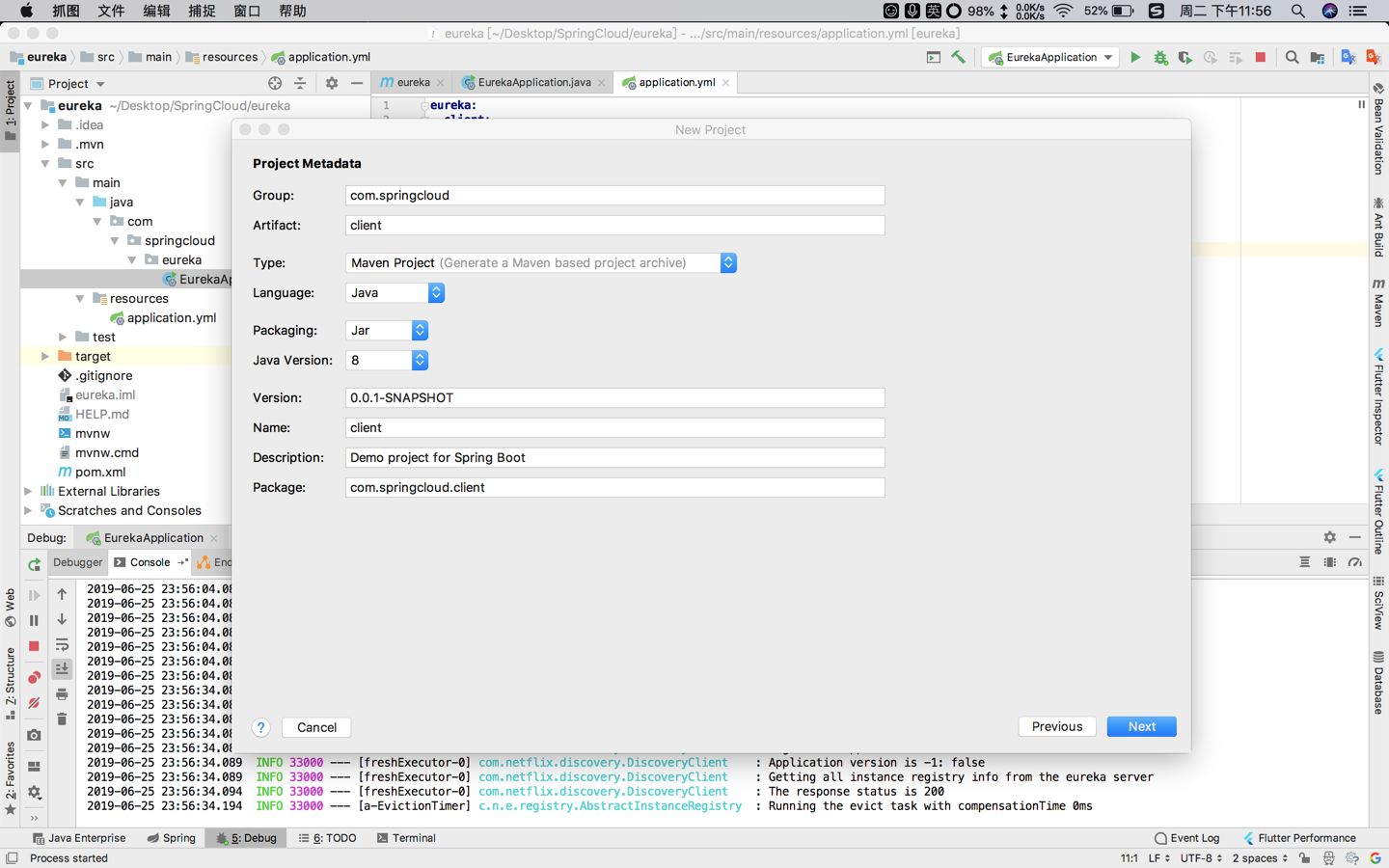Viewport: 1389px width, 868px height.
Task: Expand External Libraries node
Action: pos(28,491)
